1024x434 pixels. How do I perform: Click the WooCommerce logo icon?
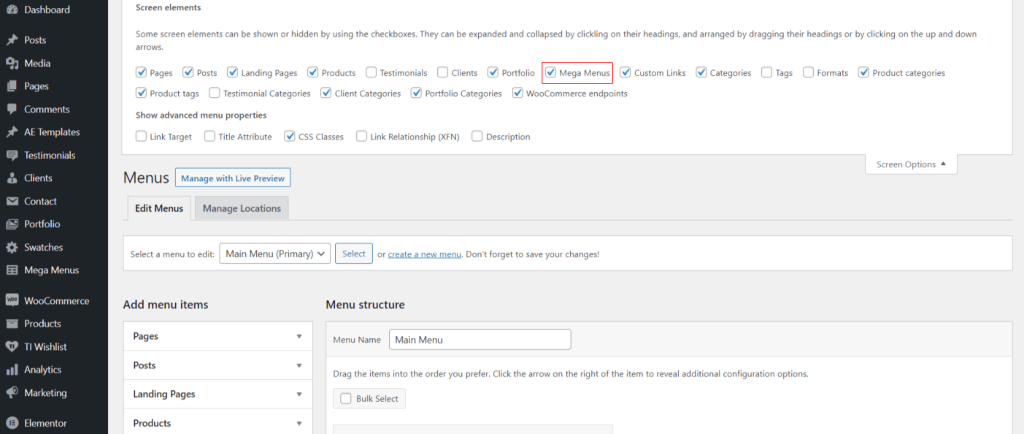[12, 301]
